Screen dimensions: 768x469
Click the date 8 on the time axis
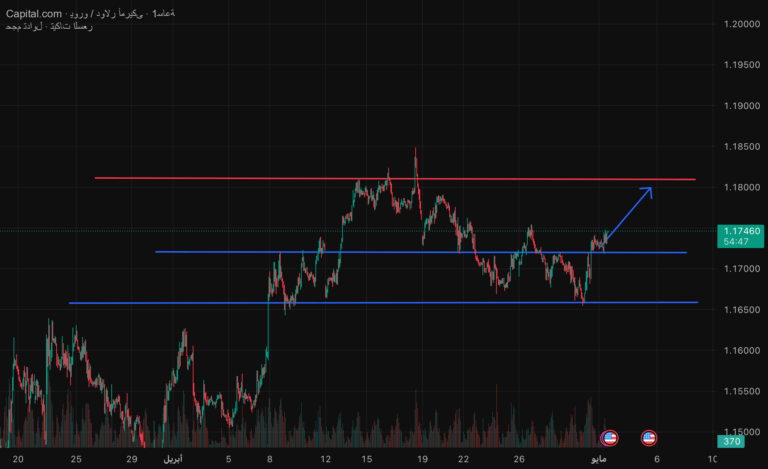coord(270,459)
